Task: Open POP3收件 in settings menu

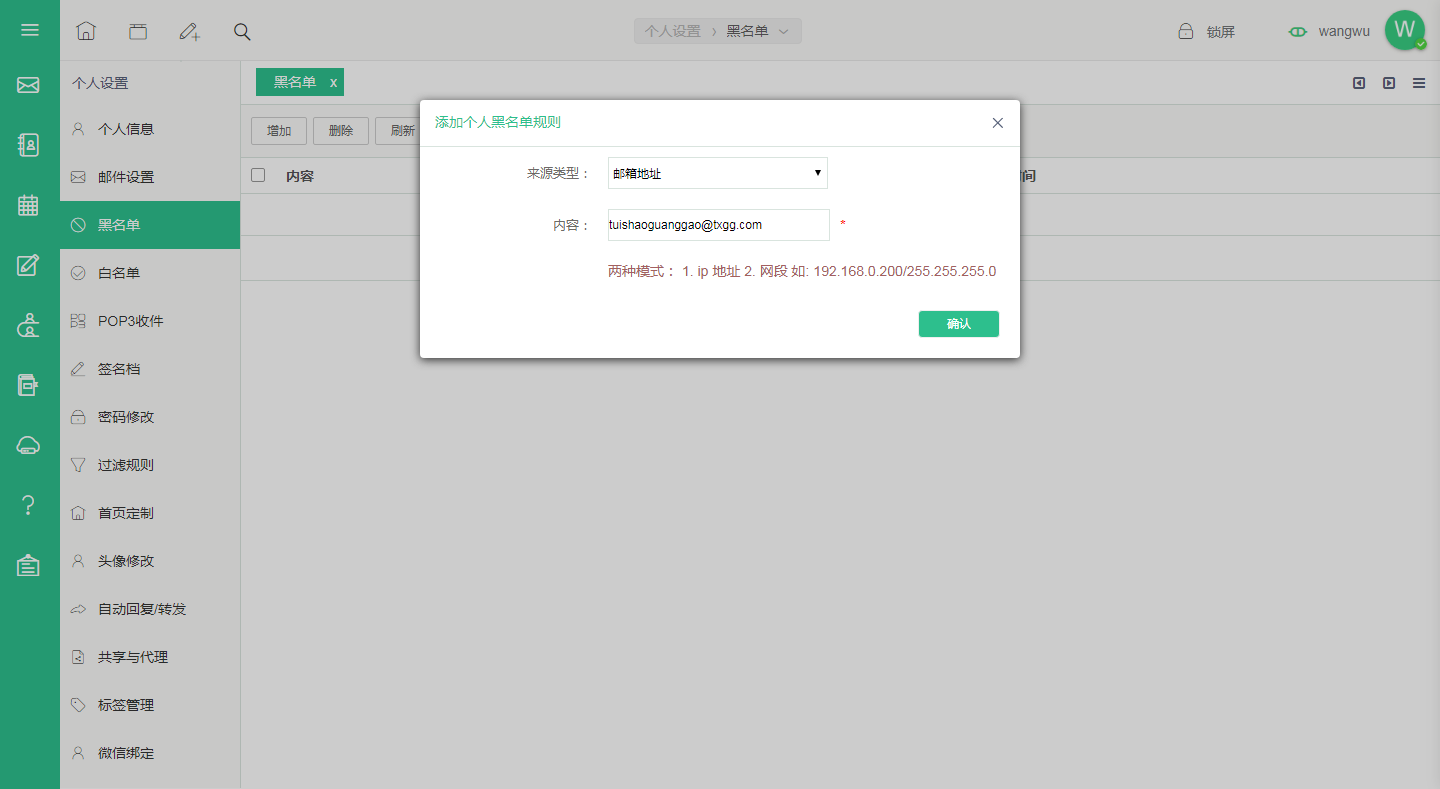Action: (x=150, y=321)
